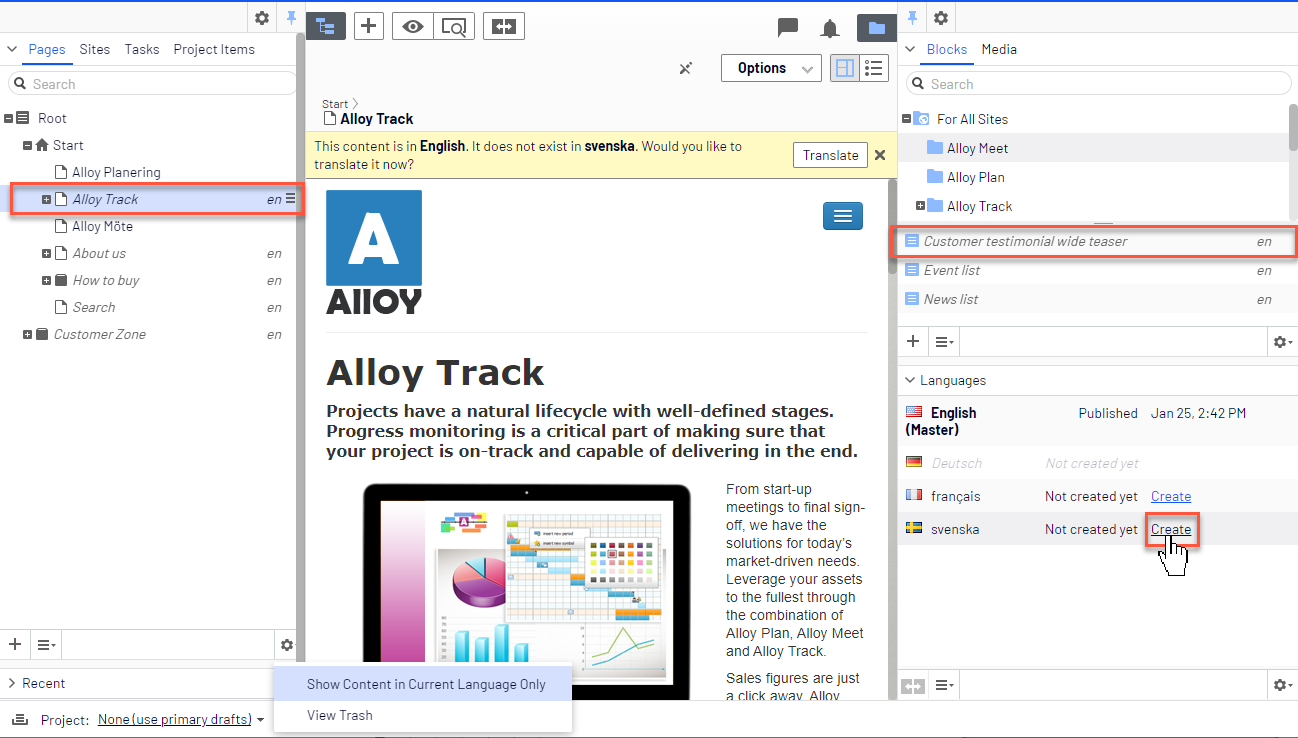Open notifications bell icon
This screenshot has width=1298, height=738.
[830, 28]
